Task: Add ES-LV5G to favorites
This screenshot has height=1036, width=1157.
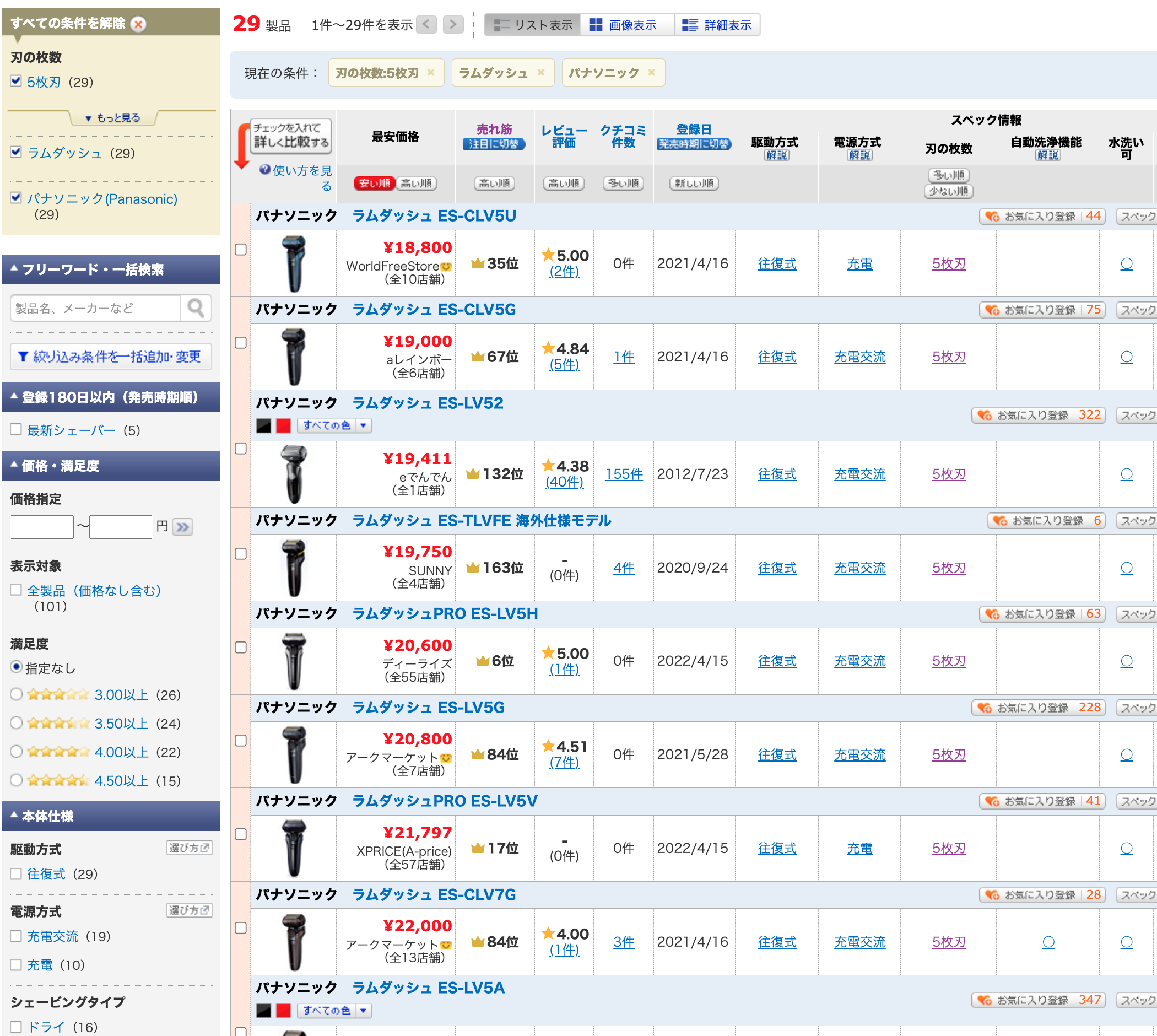Action: [1038, 708]
